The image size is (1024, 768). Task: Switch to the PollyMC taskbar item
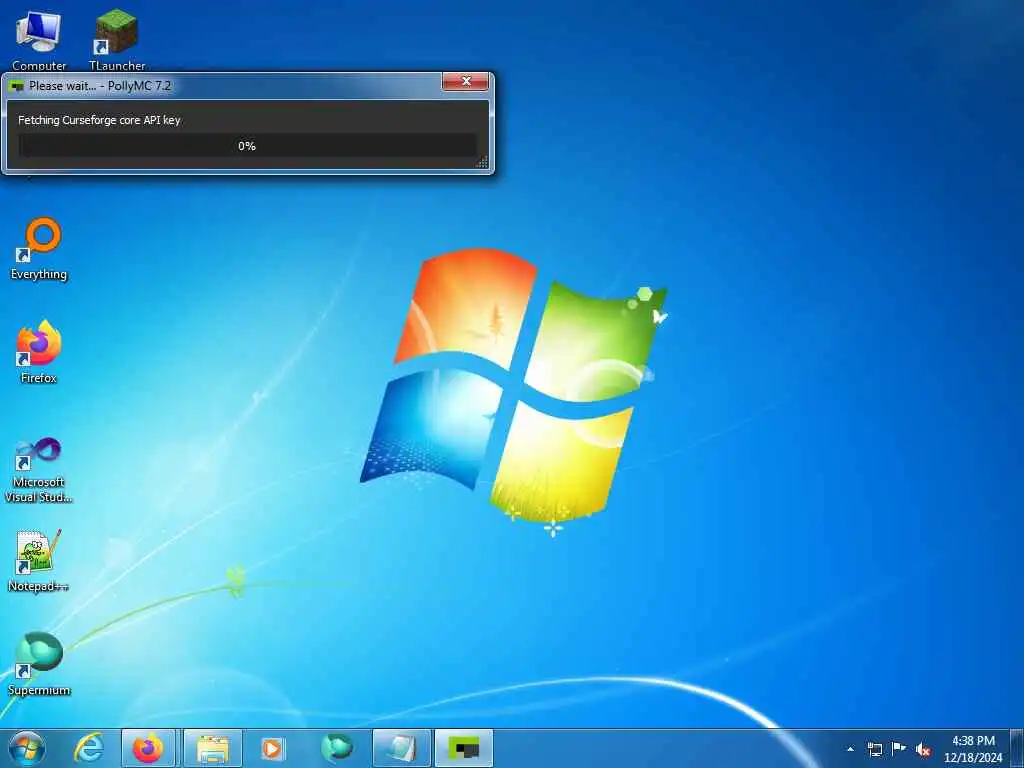464,748
